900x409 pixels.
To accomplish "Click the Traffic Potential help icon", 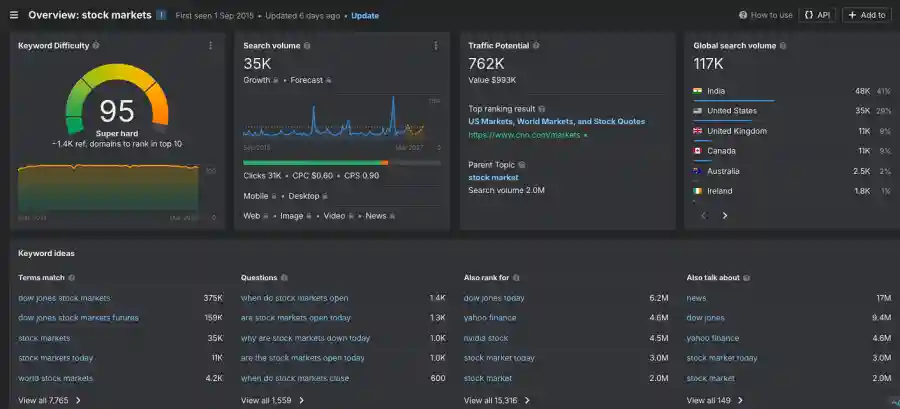I will 537,46.
